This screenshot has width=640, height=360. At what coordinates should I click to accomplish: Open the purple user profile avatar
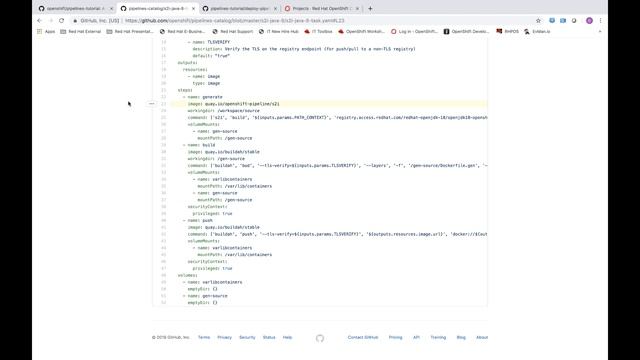(589, 20)
